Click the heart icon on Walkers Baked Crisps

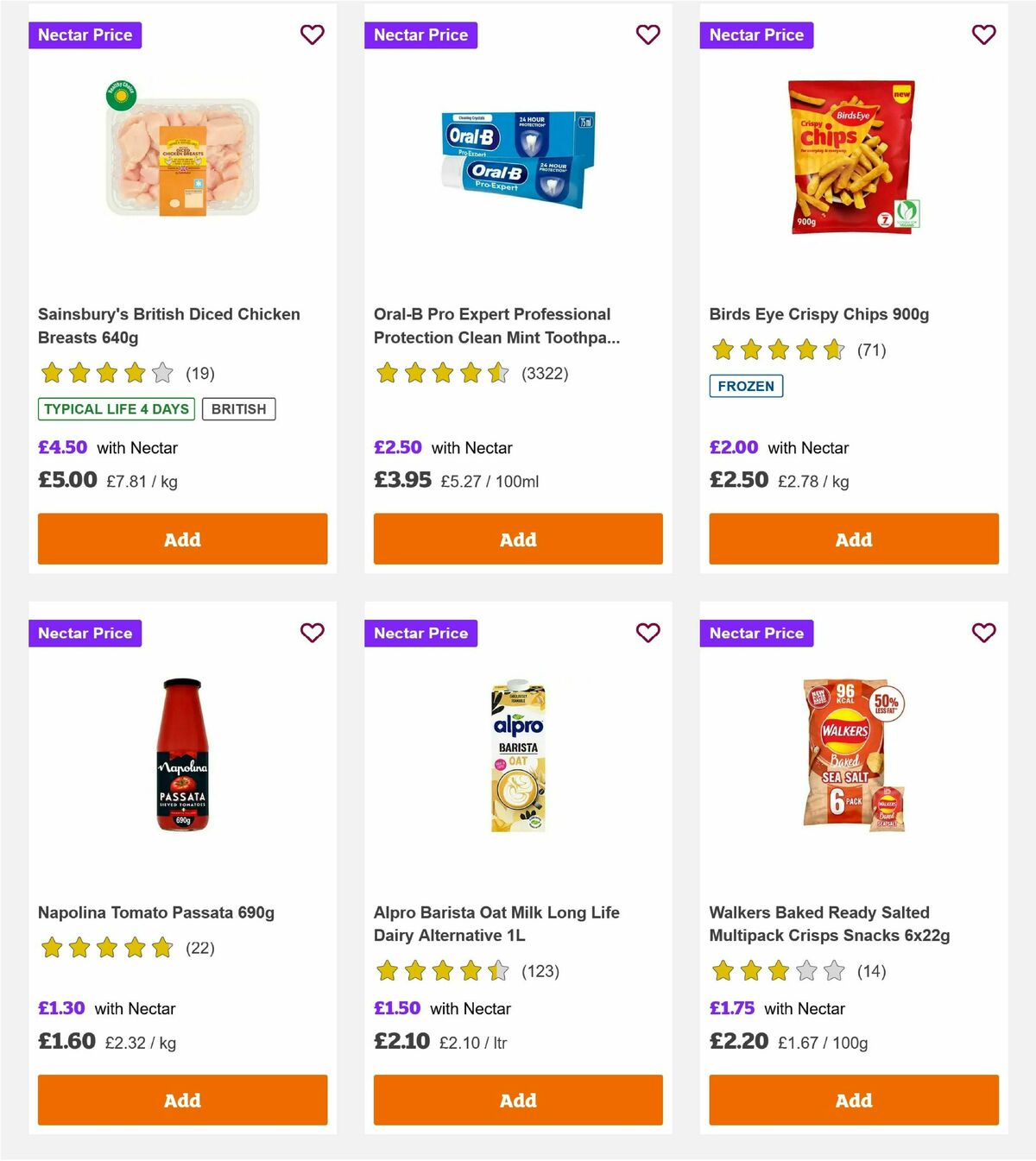[982, 633]
